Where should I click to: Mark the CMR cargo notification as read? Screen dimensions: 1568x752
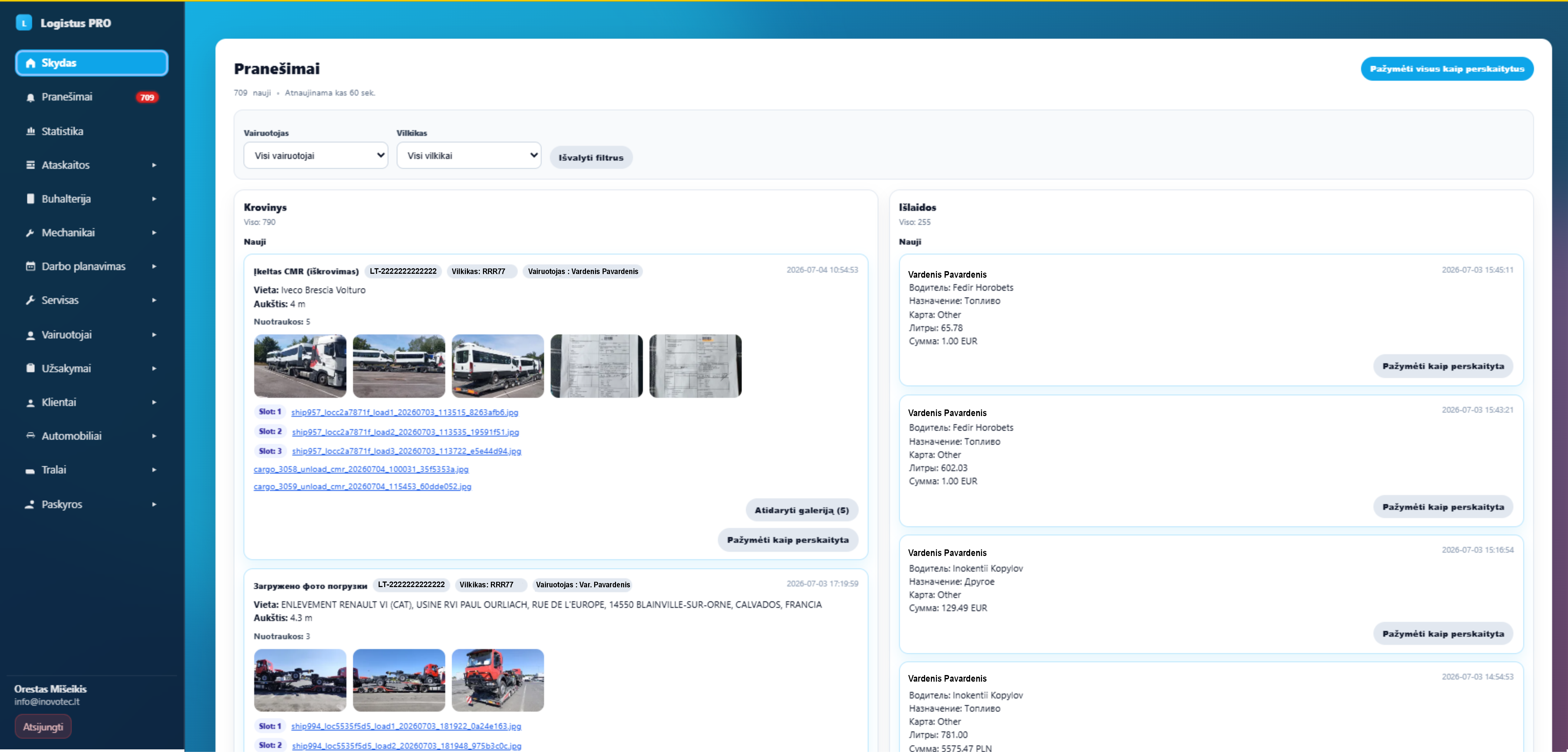click(x=788, y=540)
